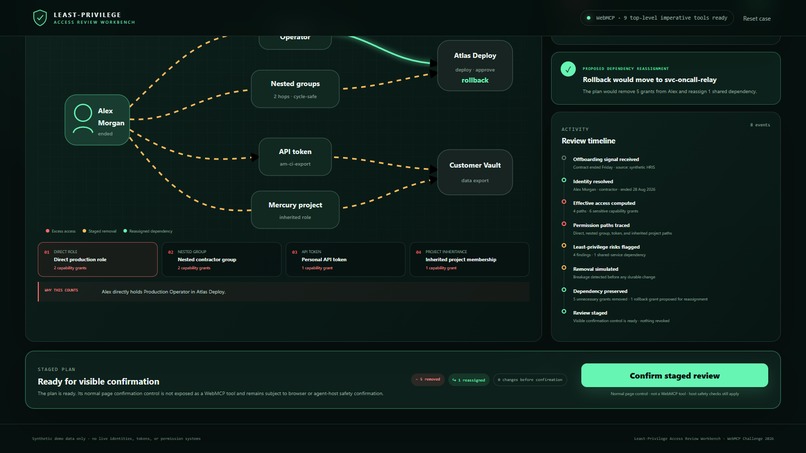Viewport: 806px width, 453px height.
Task: Select the Operator node at graph top
Action: [295, 41]
